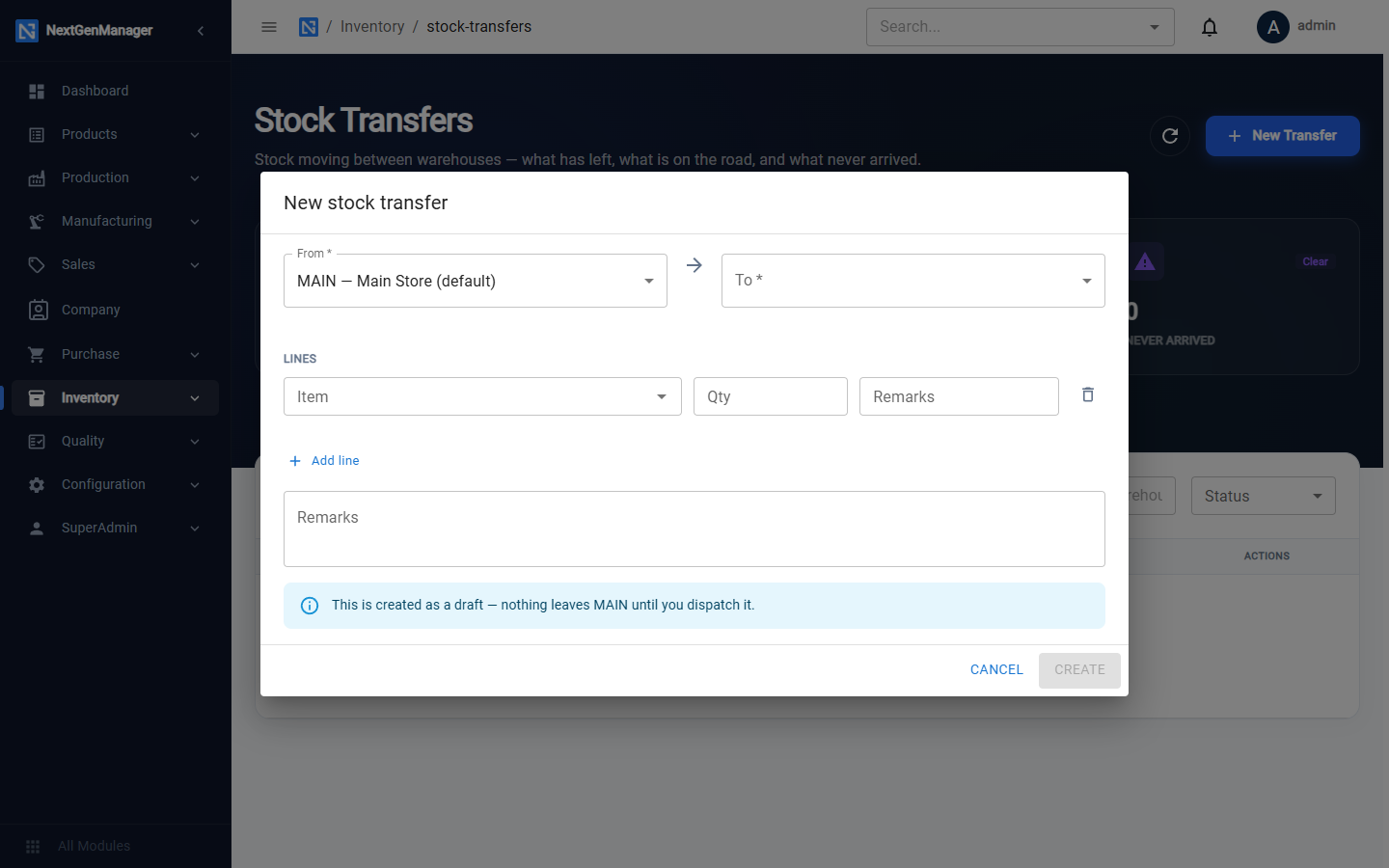The image size is (1389, 868).
Task: Click the CANCEL button
Action: (x=996, y=670)
